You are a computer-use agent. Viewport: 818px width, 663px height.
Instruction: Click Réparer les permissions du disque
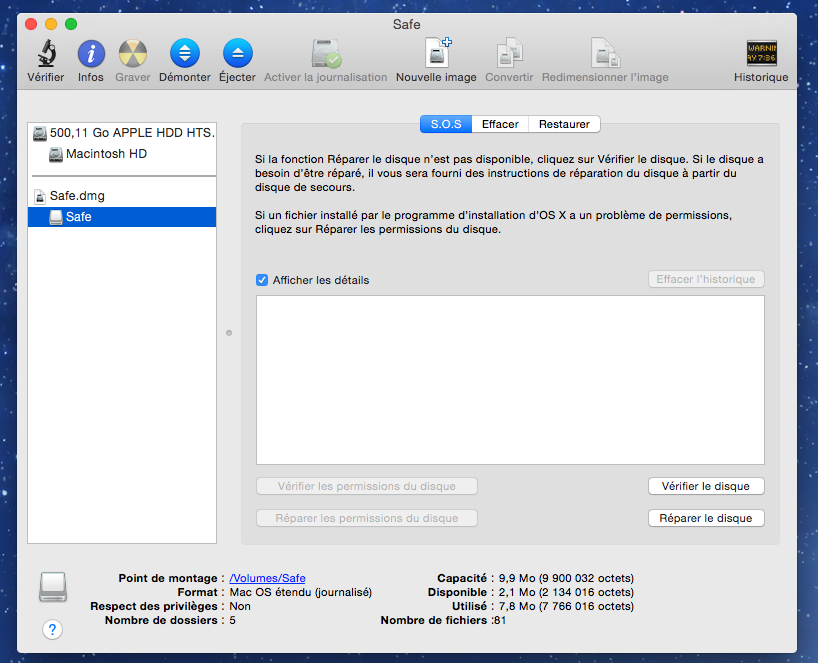point(367,518)
